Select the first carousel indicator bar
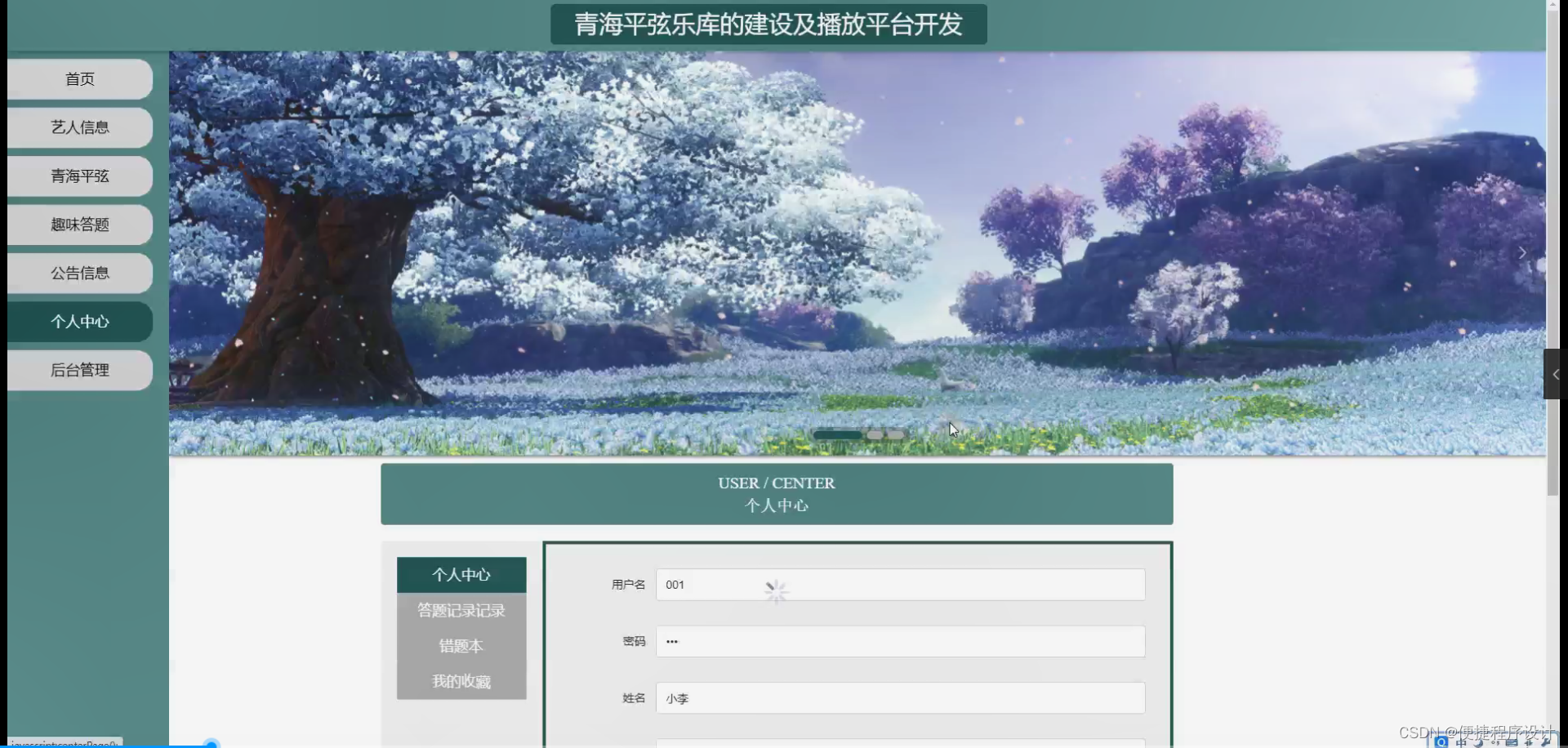Viewport: 1568px width, 748px height. pyautogui.click(x=837, y=435)
